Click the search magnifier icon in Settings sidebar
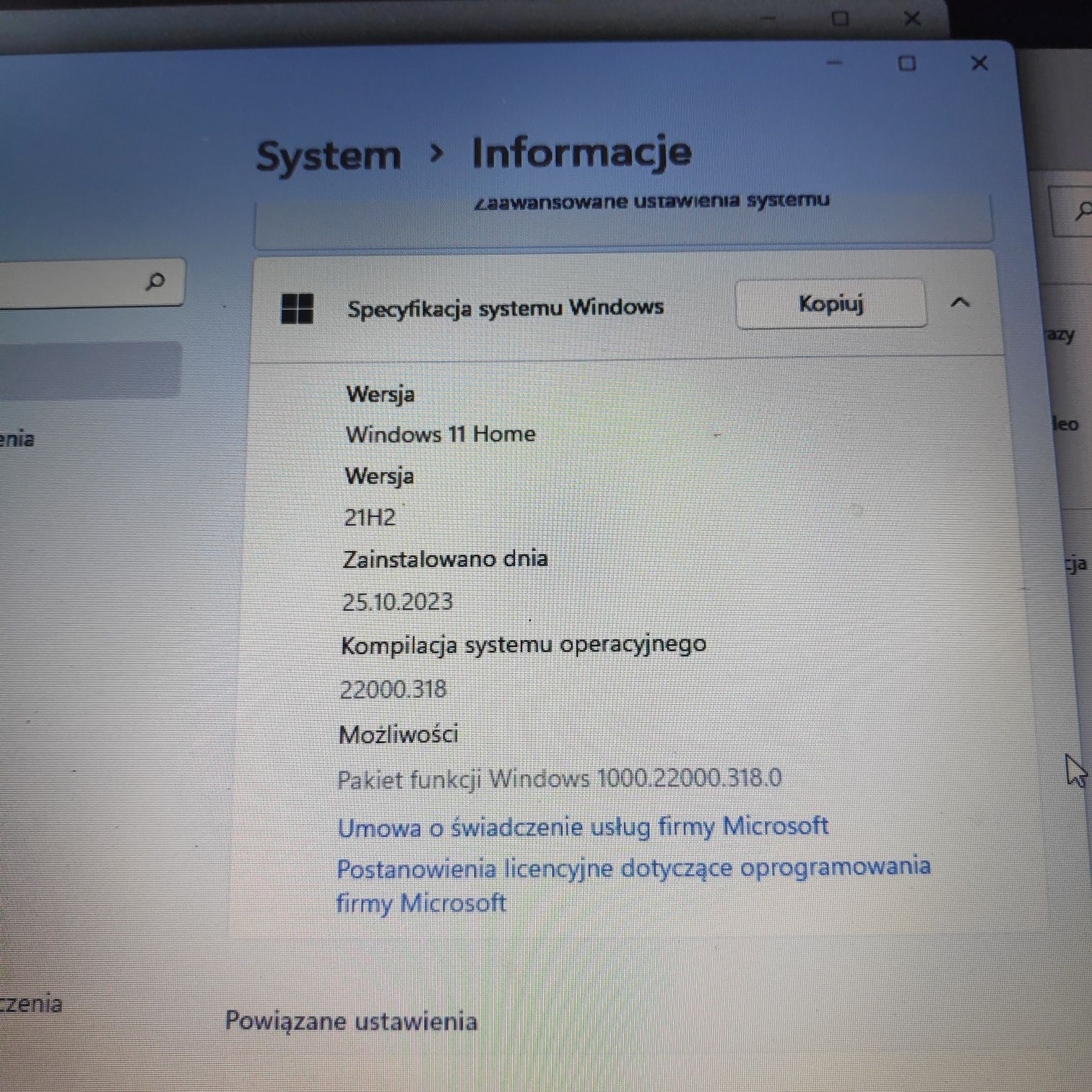 click(155, 281)
